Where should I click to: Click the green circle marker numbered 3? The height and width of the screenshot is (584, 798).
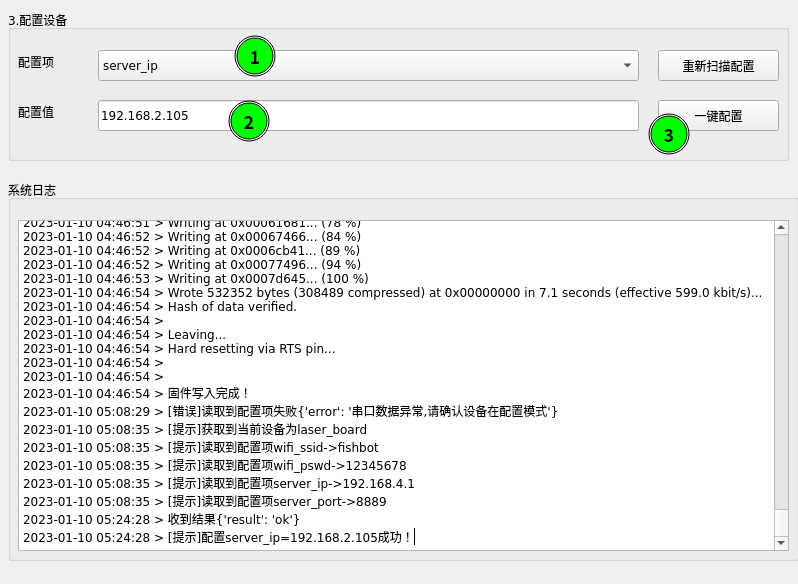pos(669,135)
